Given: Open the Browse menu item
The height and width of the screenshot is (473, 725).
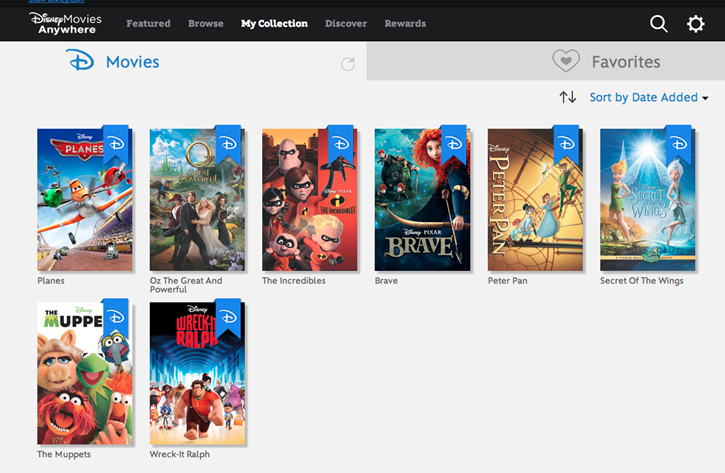Looking at the screenshot, I should [x=206, y=23].
